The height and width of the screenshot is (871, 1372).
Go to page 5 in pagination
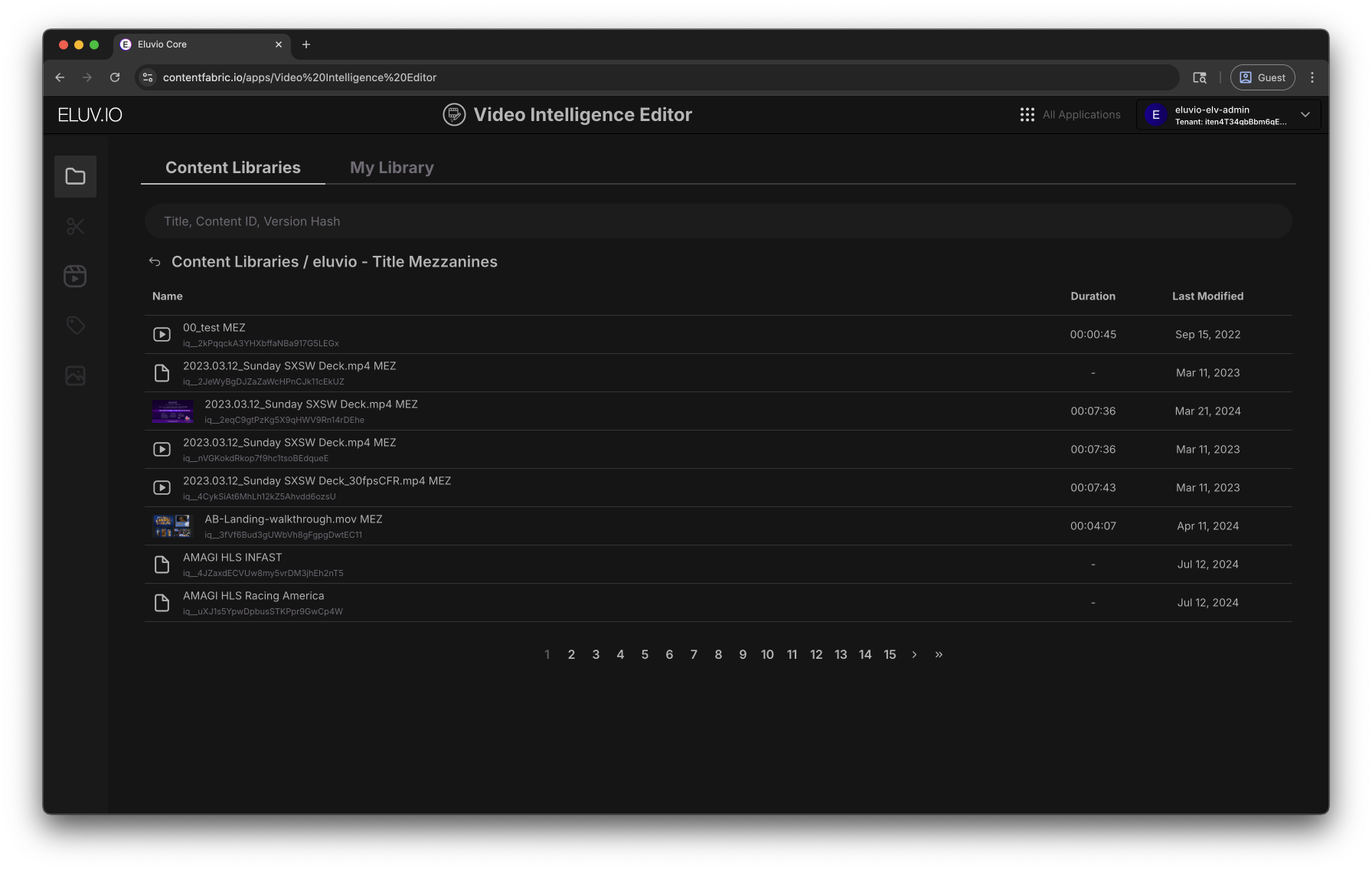point(645,655)
